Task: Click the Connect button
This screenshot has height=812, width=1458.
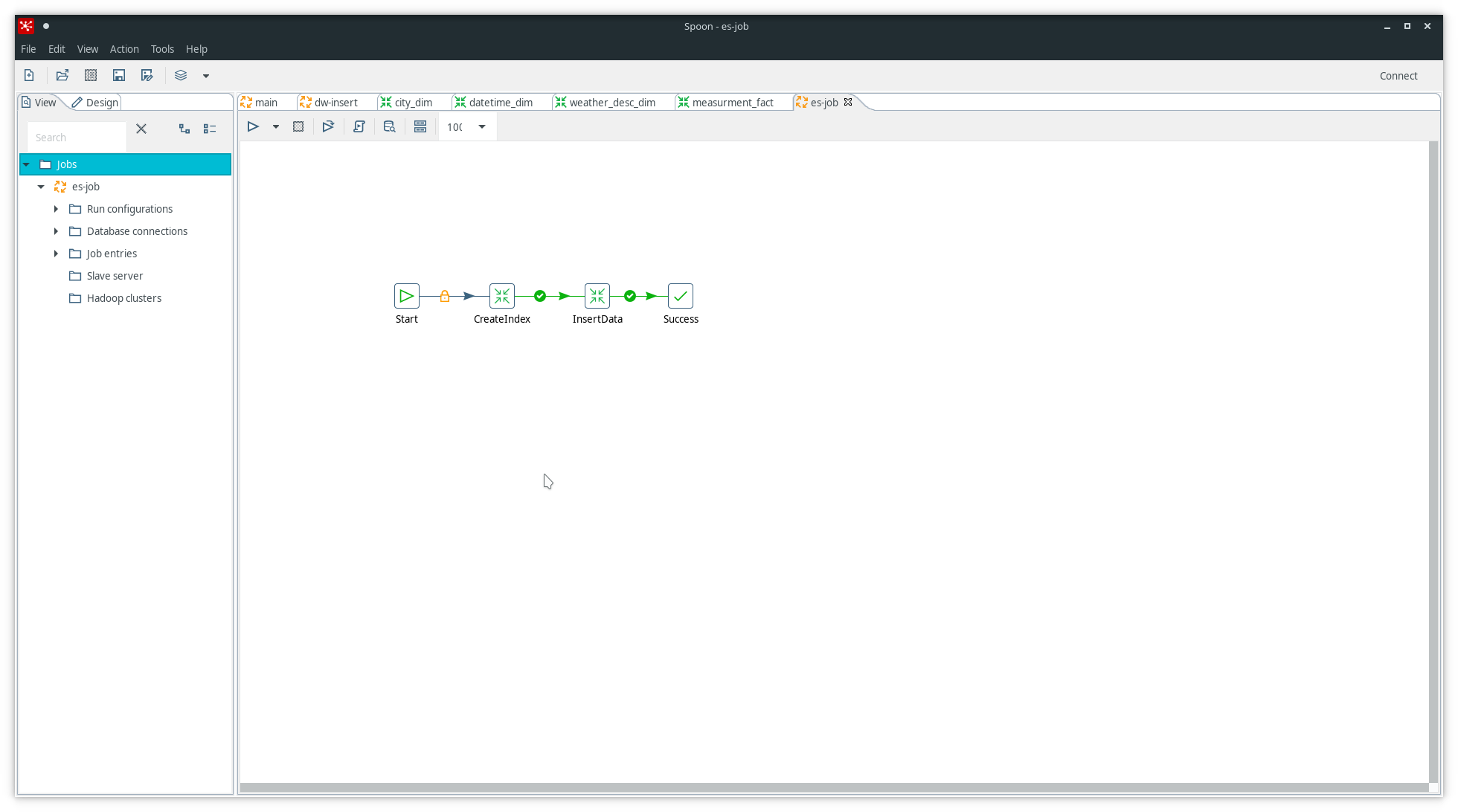Action: [x=1398, y=76]
